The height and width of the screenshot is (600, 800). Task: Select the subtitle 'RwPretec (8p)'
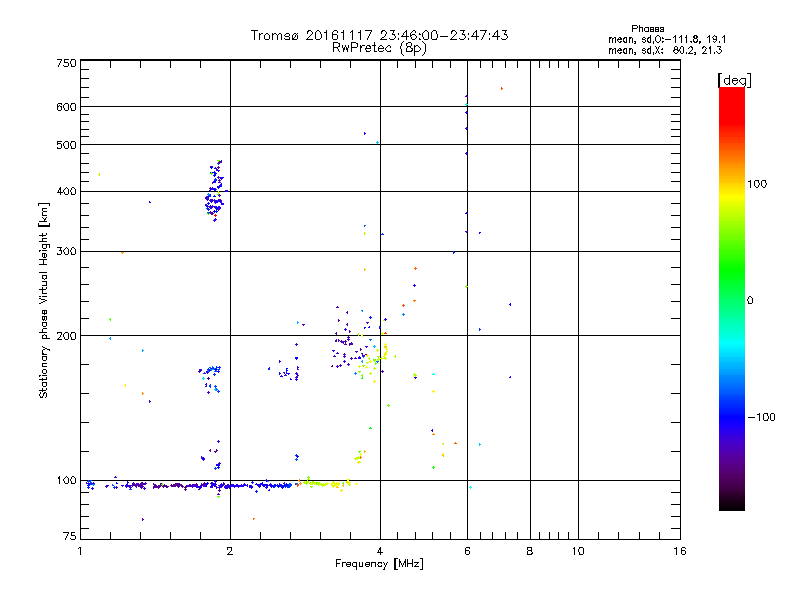379,48
